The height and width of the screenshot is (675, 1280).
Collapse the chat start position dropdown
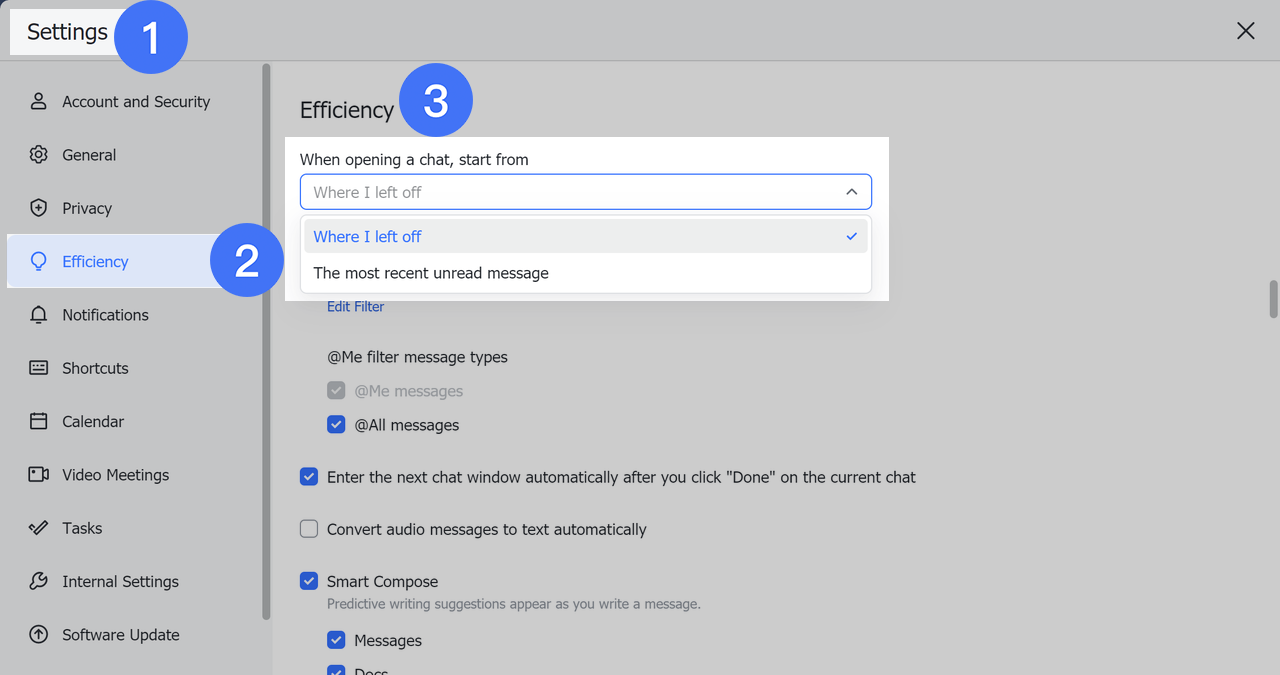point(851,192)
